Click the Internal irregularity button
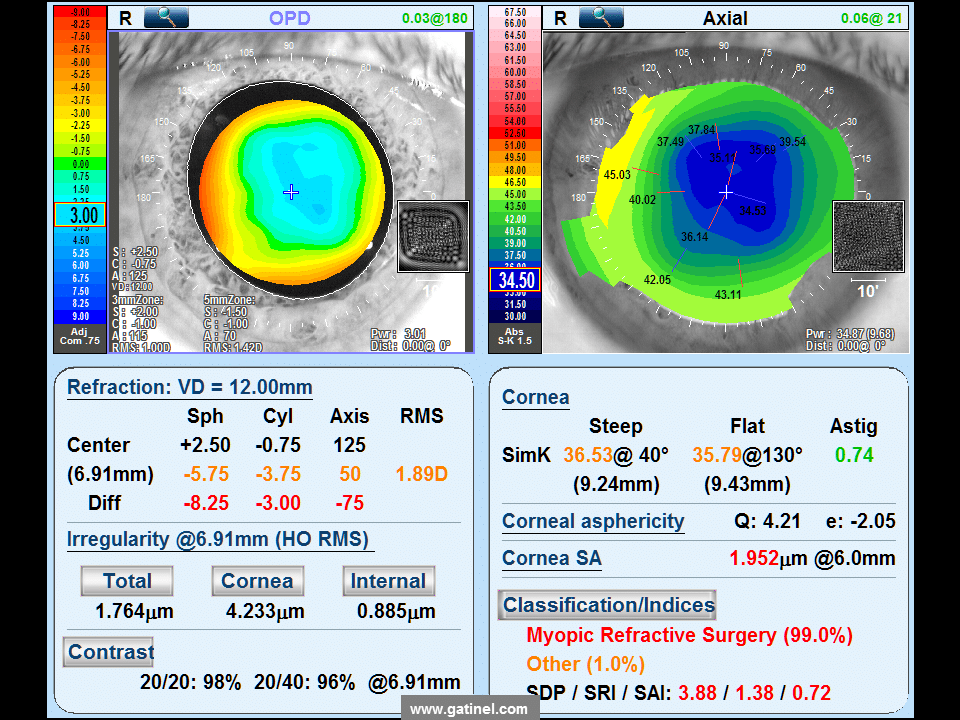The height and width of the screenshot is (720, 960). (388, 580)
